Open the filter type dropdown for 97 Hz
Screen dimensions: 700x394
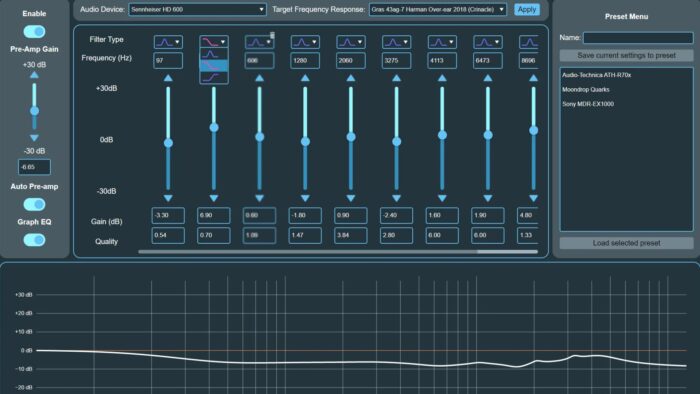[x=168, y=42]
